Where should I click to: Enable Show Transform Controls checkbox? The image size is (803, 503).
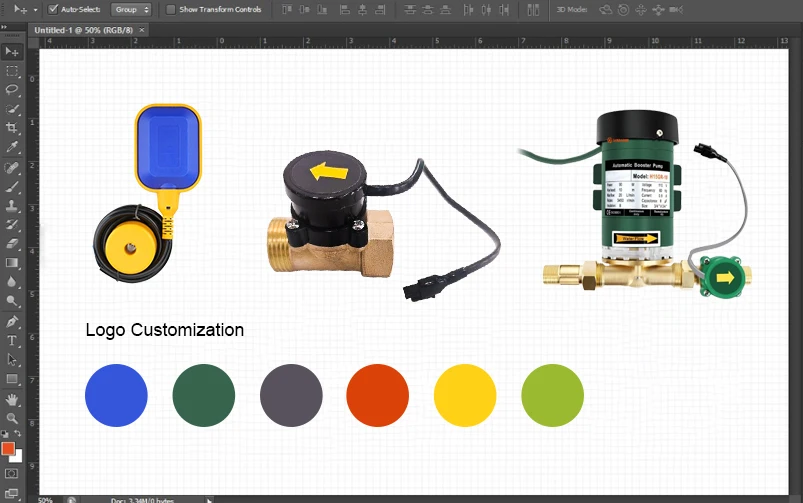click(170, 9)
